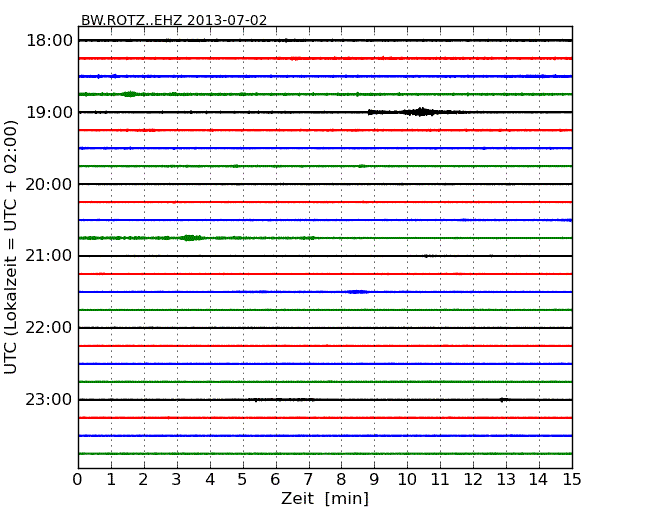Click x-axis tick label 2
The image size is (650, 520).
coord(143,479)
